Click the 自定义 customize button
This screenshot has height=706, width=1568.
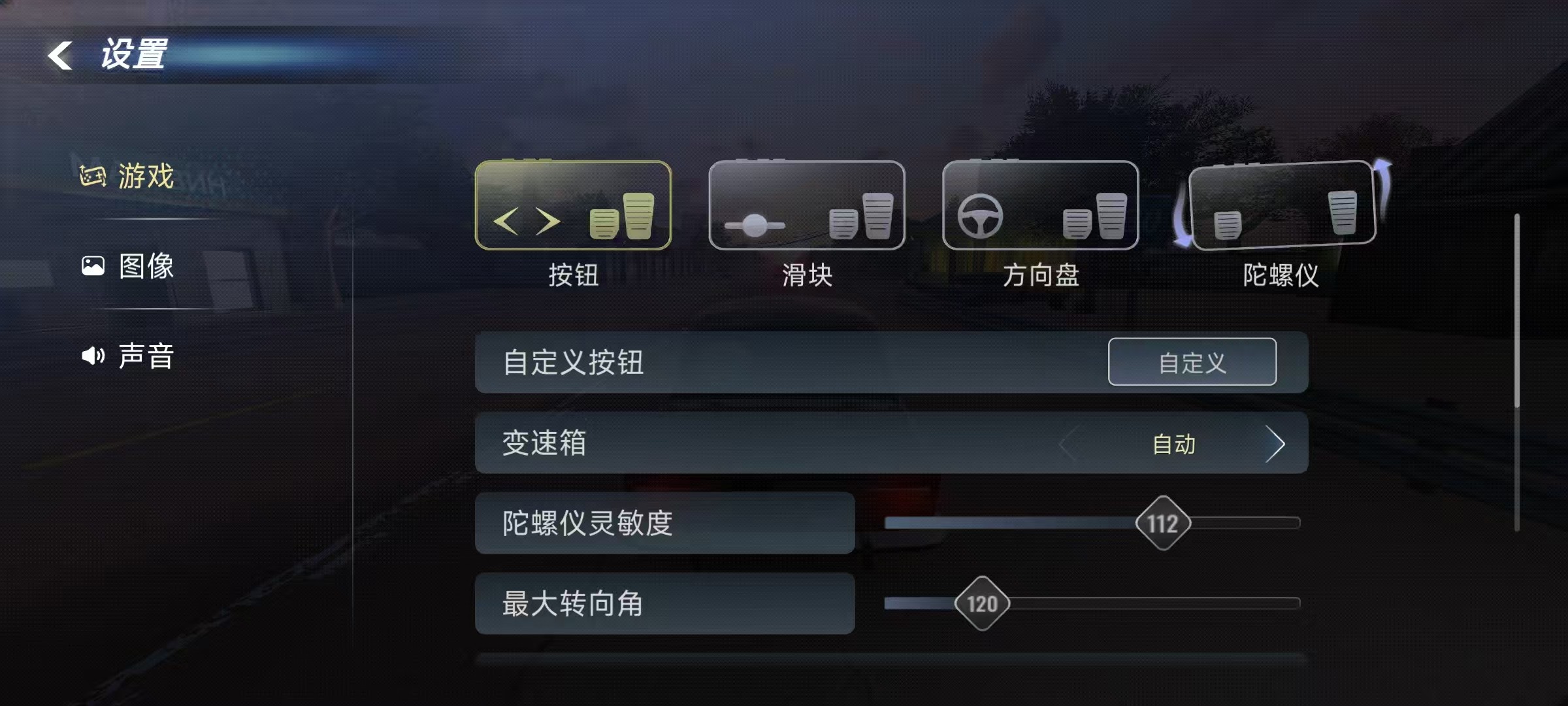coord(1192,361)
